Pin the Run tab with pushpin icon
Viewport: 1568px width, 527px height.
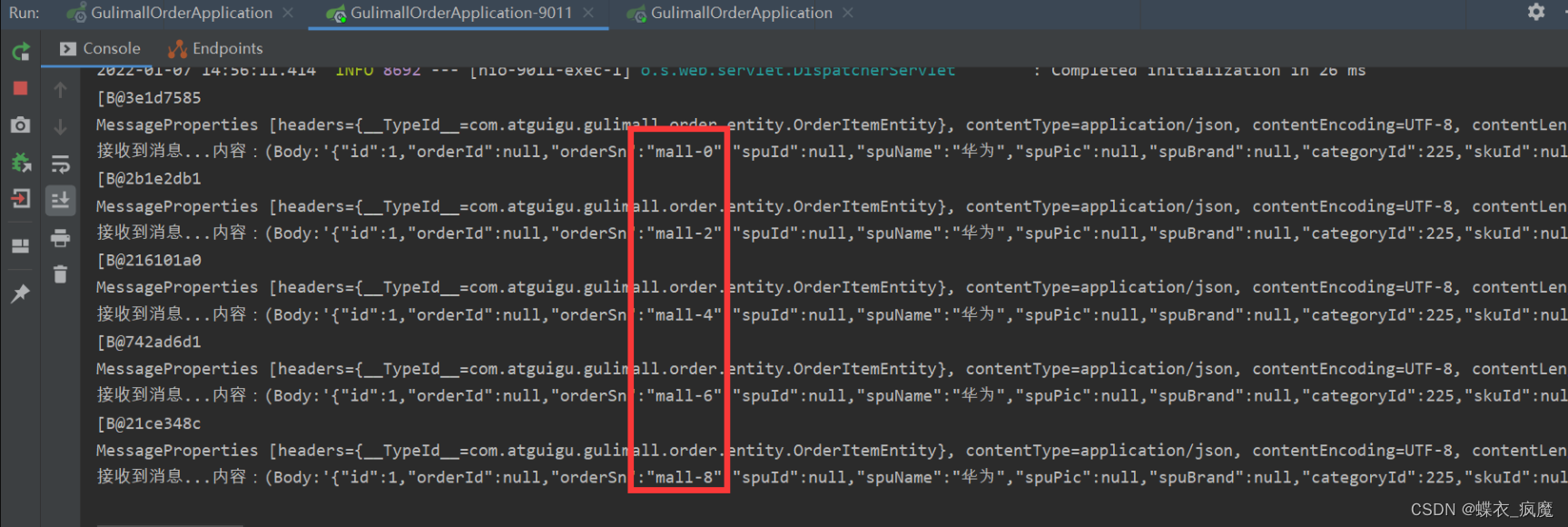pyautogui.click(x=20, y=293)
